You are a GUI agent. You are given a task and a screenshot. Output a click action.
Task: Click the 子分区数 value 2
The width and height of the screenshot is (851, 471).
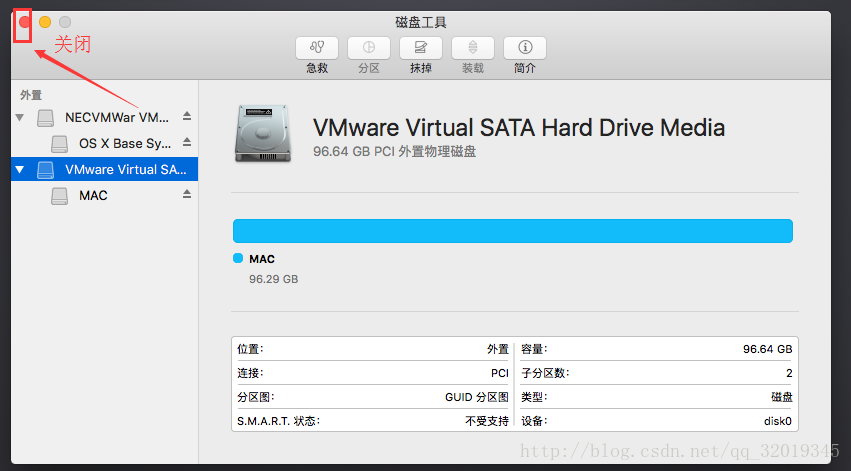click(x=789, y=373)
